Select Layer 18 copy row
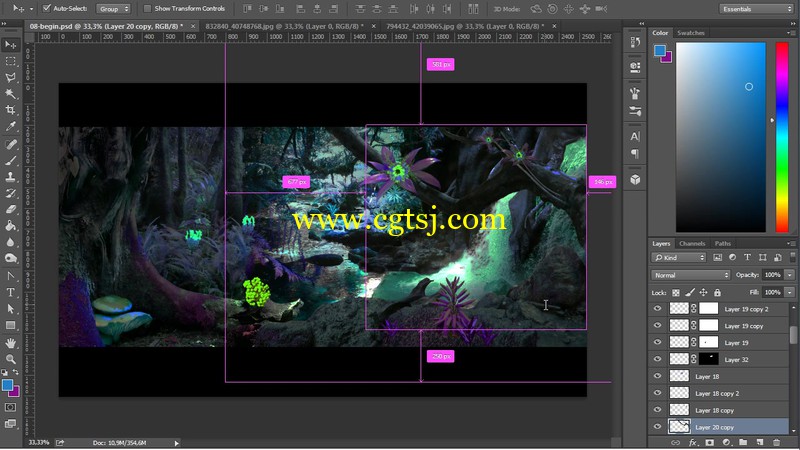 click(720, 410)
